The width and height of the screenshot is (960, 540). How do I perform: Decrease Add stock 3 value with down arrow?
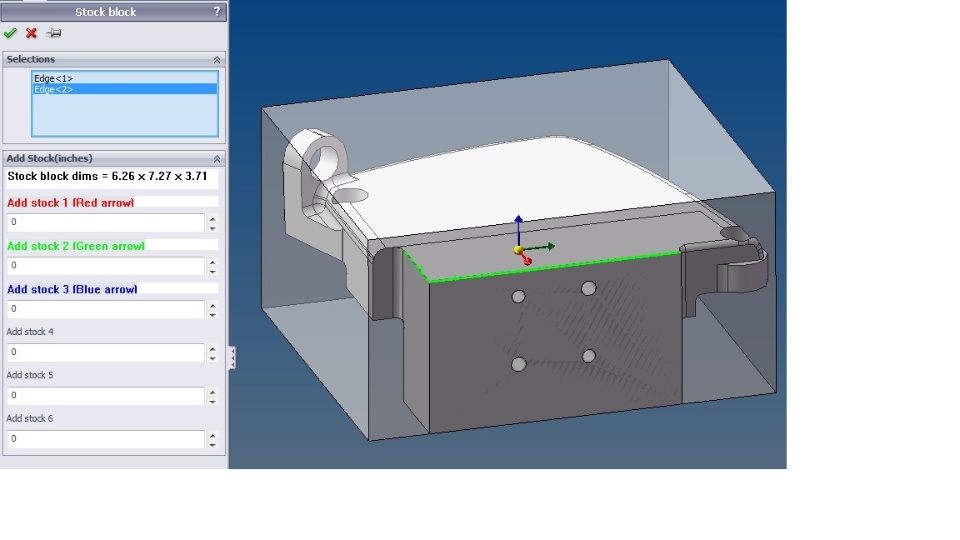click(212, 315)
